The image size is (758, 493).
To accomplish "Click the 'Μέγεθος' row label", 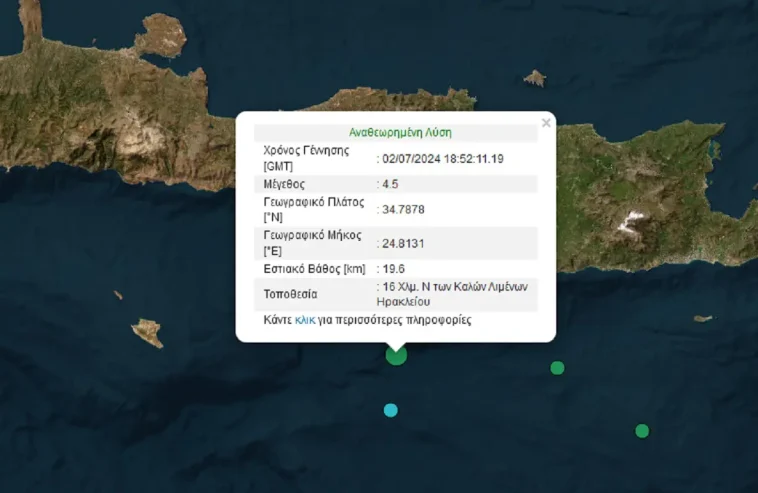I will click(284, 184).
